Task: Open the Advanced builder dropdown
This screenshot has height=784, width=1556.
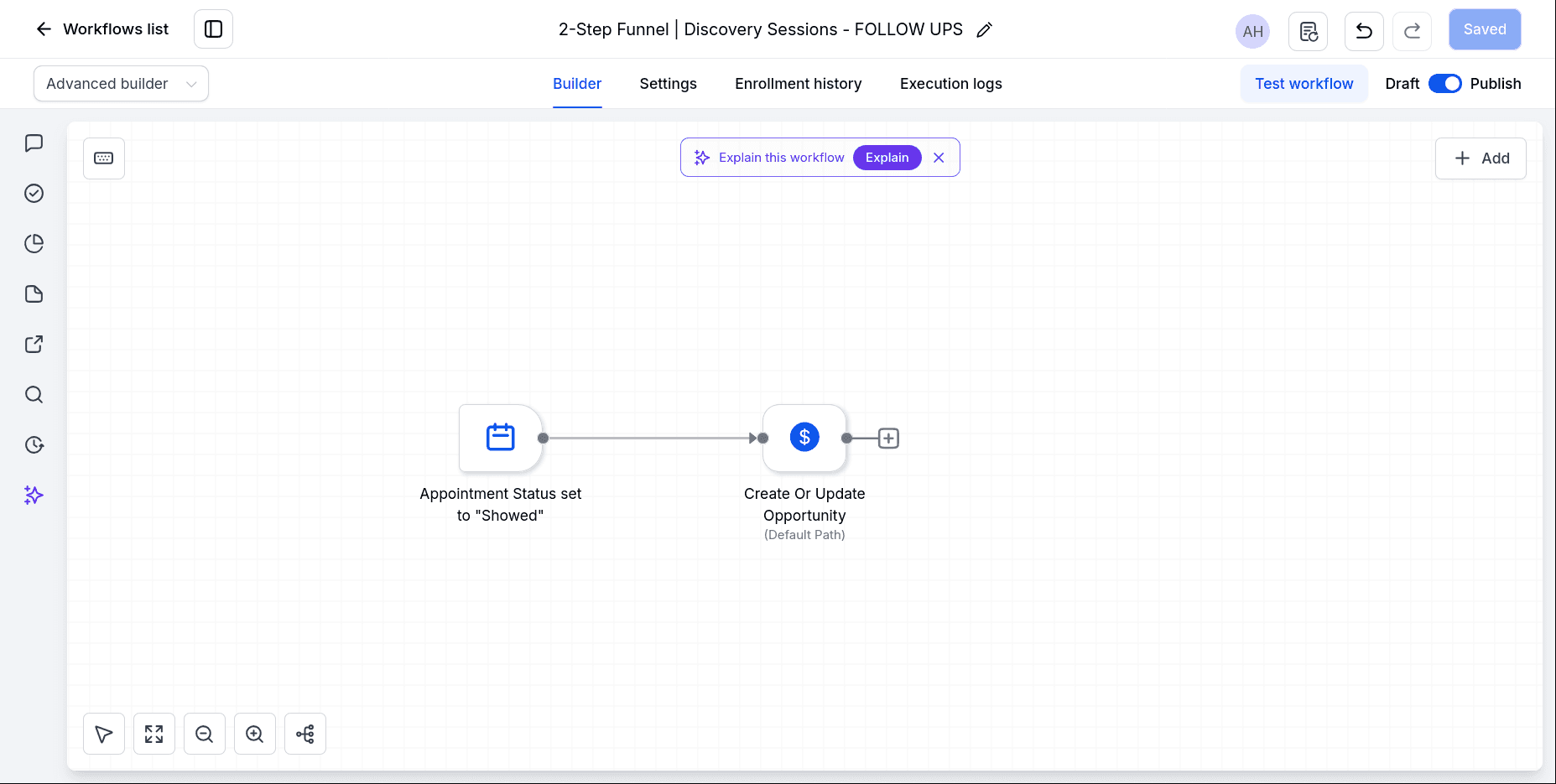Action: tap(121, 84)
